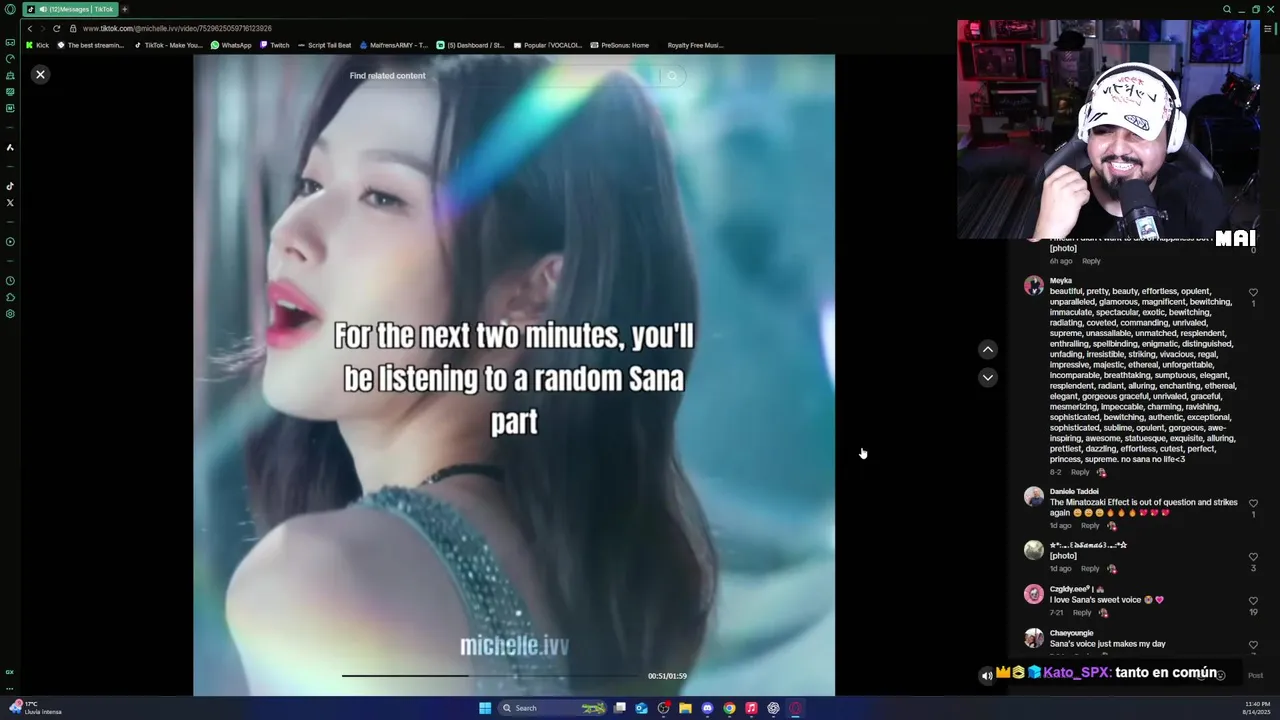Open the sidebar player icon
The image size is (1280, 720).
coord(10,242)
